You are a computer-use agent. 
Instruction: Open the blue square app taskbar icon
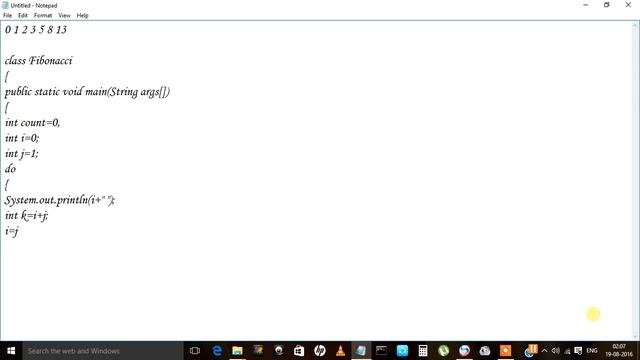[402, 351]
